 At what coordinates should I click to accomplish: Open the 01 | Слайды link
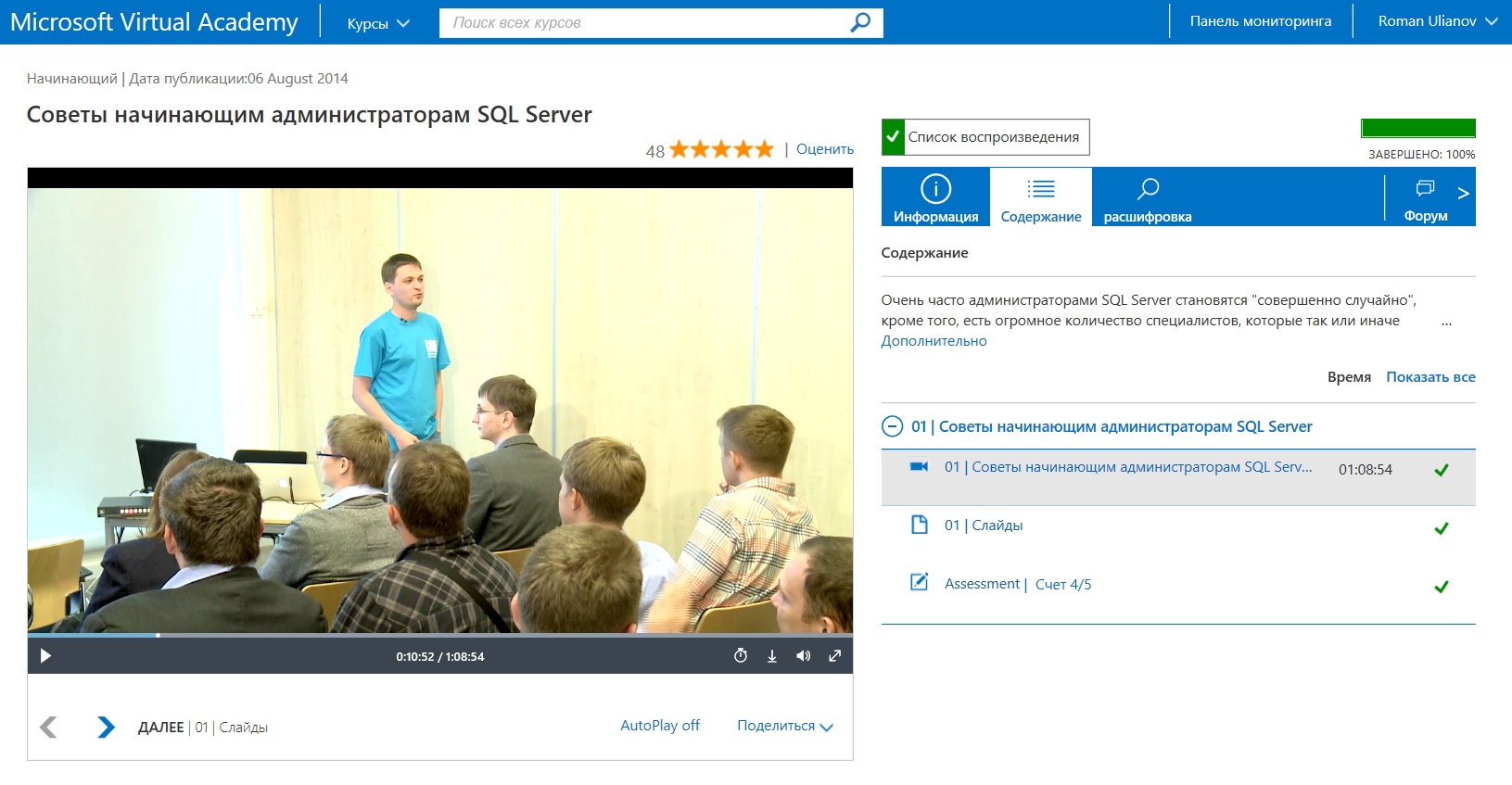984,525
